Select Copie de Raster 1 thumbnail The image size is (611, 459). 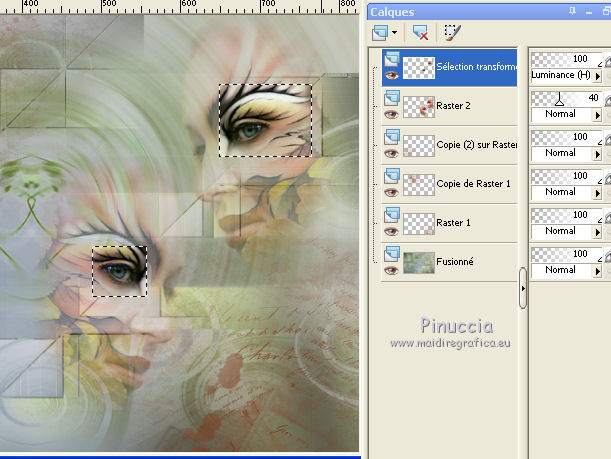click(419, 185)
